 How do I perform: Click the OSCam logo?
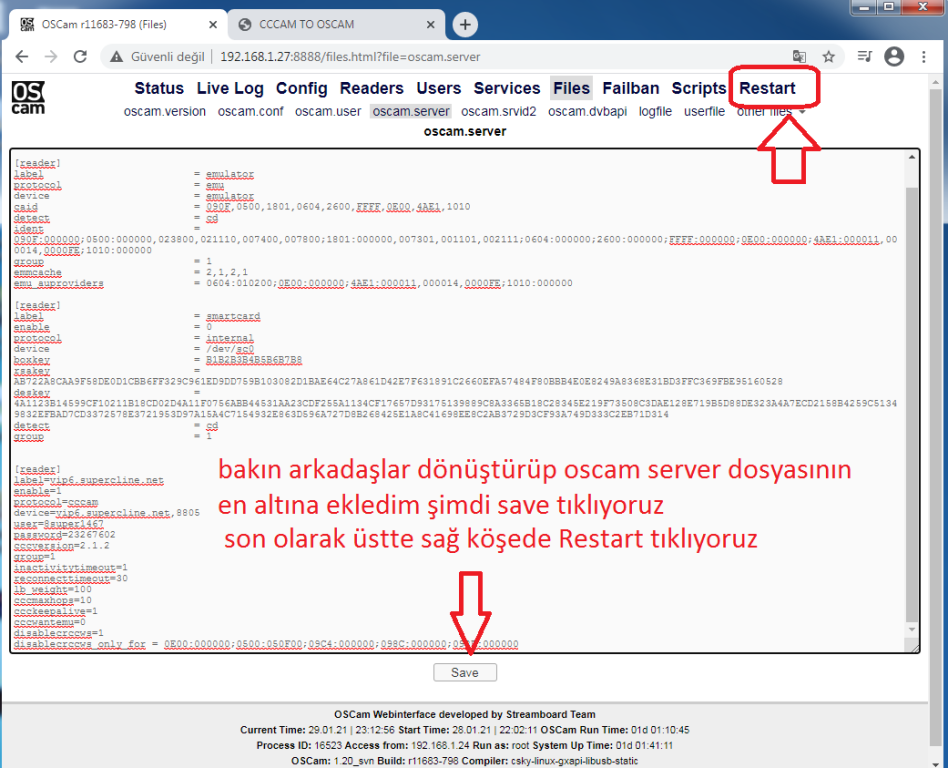[x=28, y=98]
